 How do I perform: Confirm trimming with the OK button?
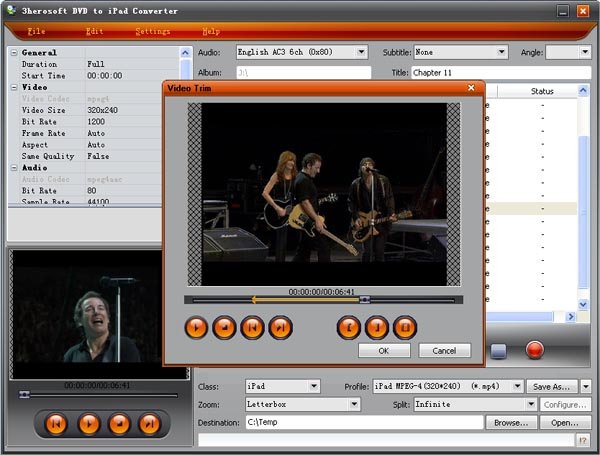coord(384,351)
